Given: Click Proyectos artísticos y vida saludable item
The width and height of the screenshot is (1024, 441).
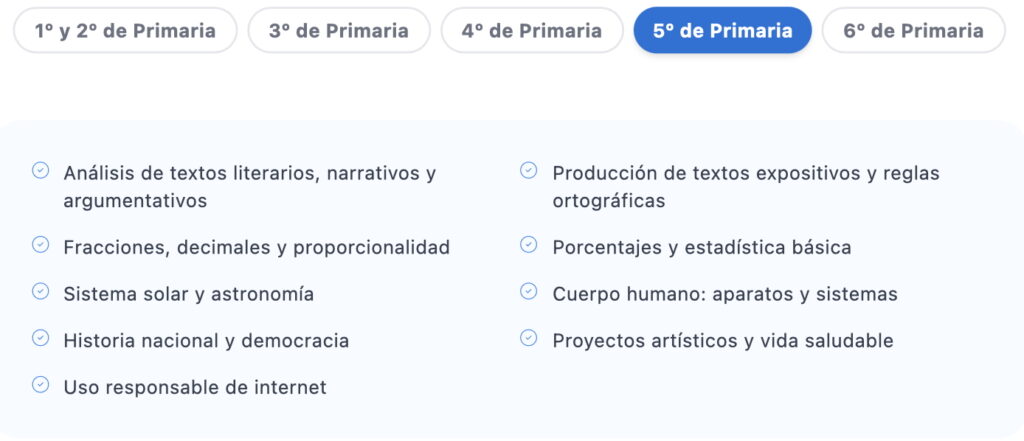Looking at the screenshot, I should [x=723, y=341].
